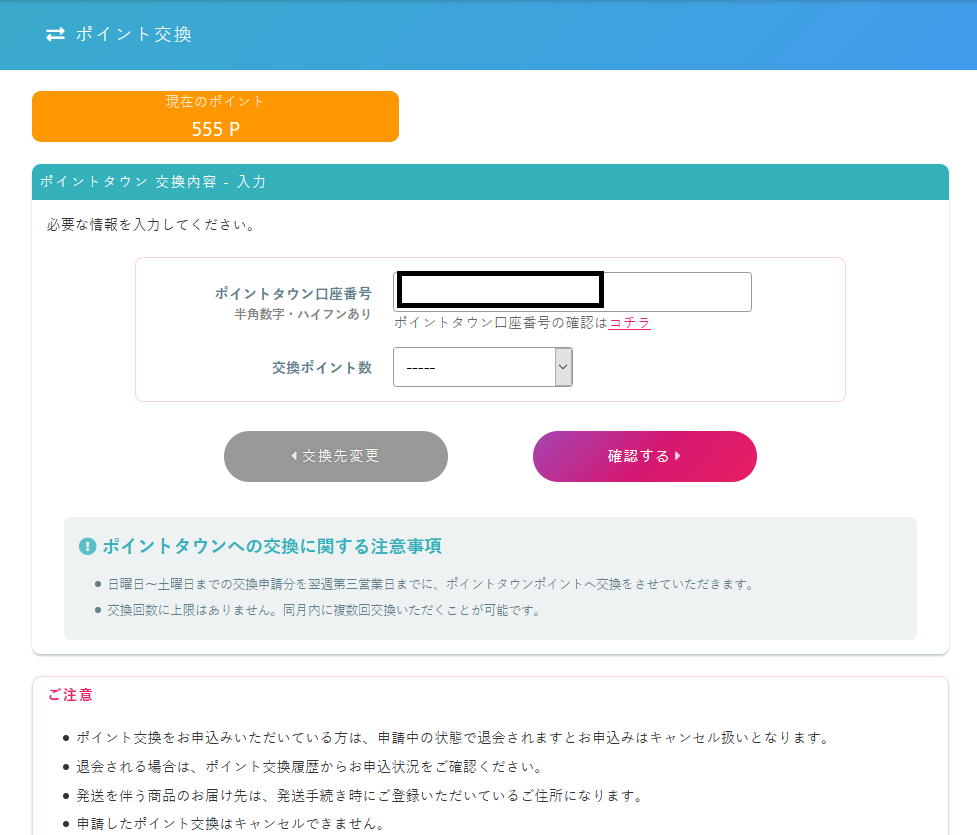The image size is (977, 835).
Task: Open the コチラ account number link
Action: 630,323
